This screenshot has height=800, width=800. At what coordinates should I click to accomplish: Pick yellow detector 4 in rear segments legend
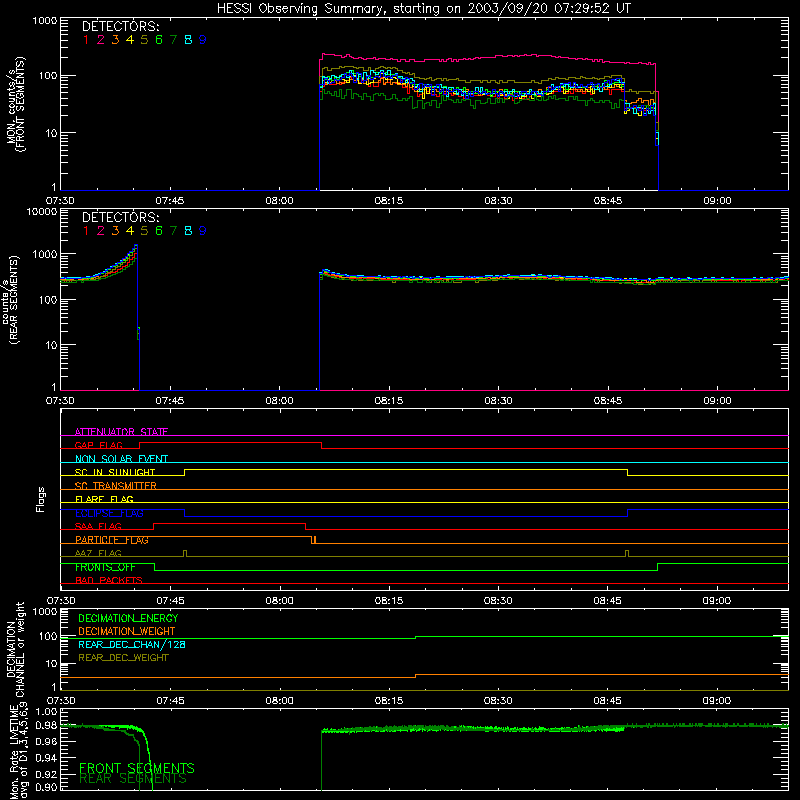coord(130,231)
